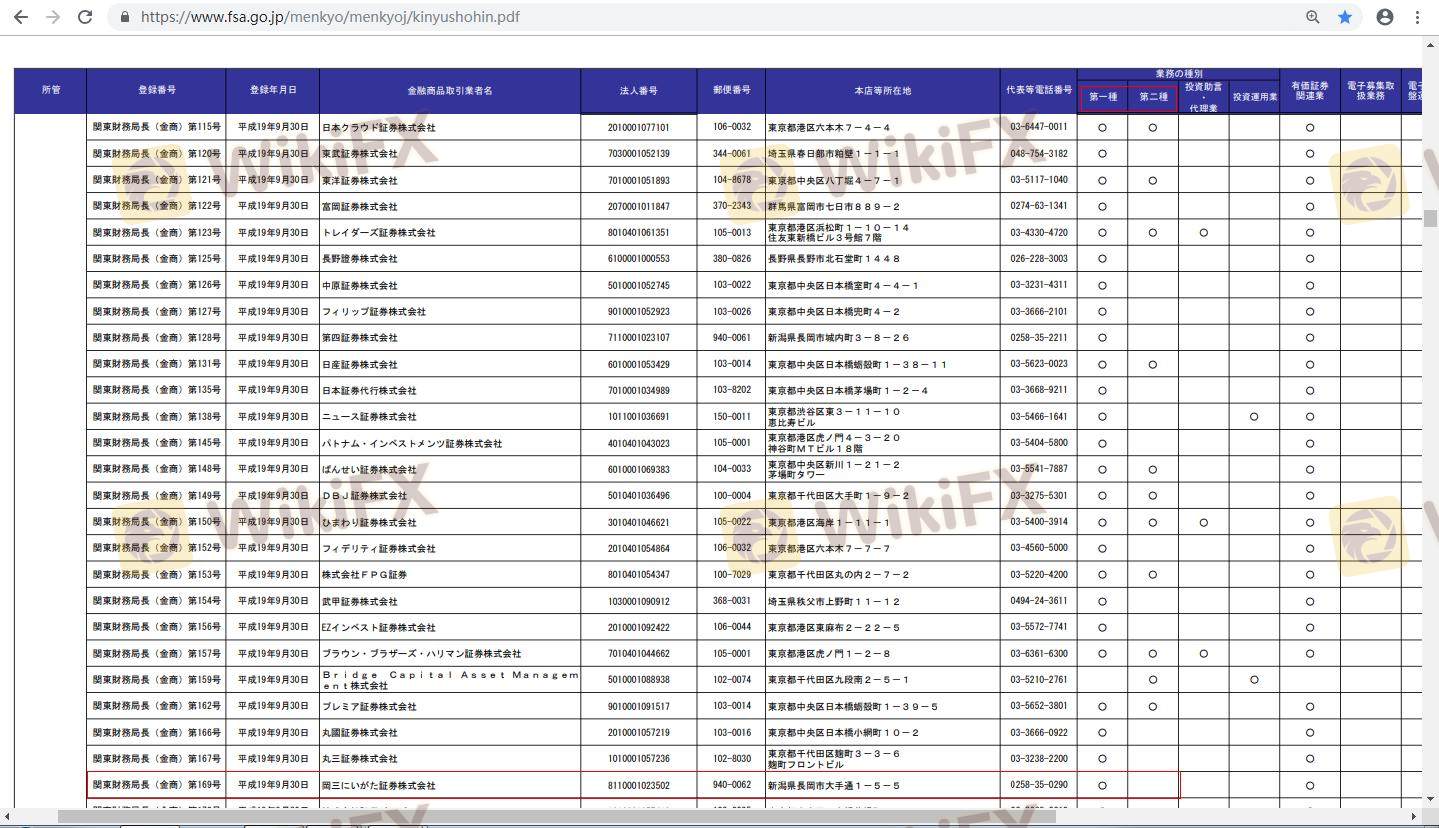Viewport: 1439px width, 828px height.
Task: Click the vertical scrollbar thumb
Action: (1430, 219)
